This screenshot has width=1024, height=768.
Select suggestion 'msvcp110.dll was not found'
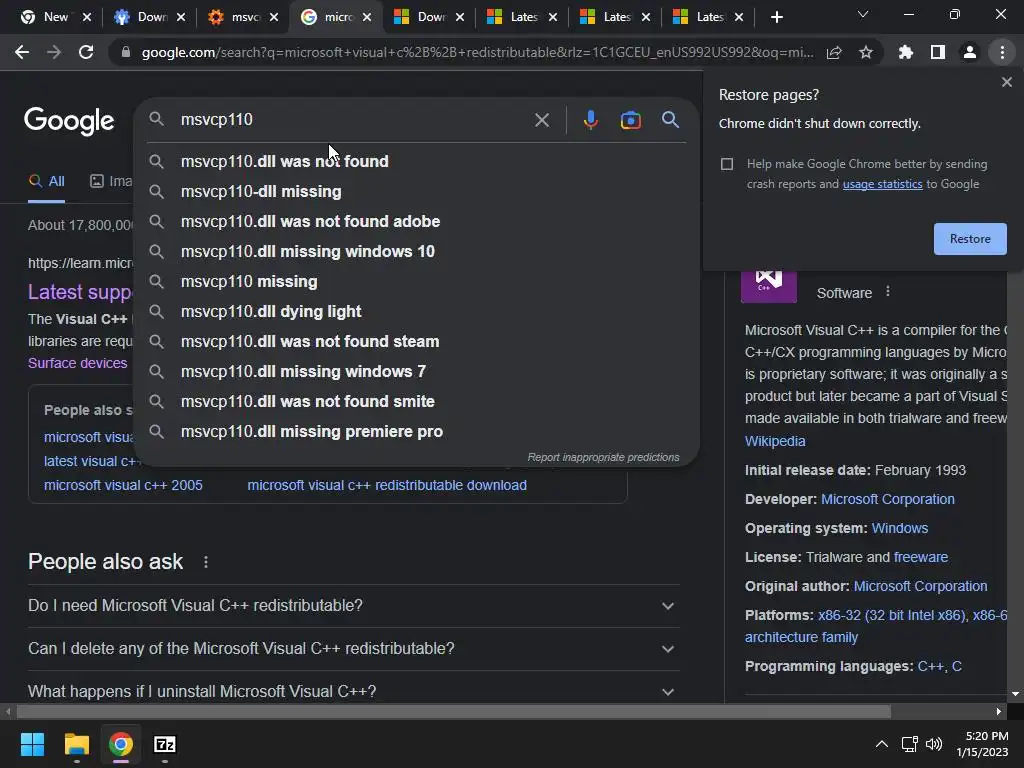coord(417,161)
